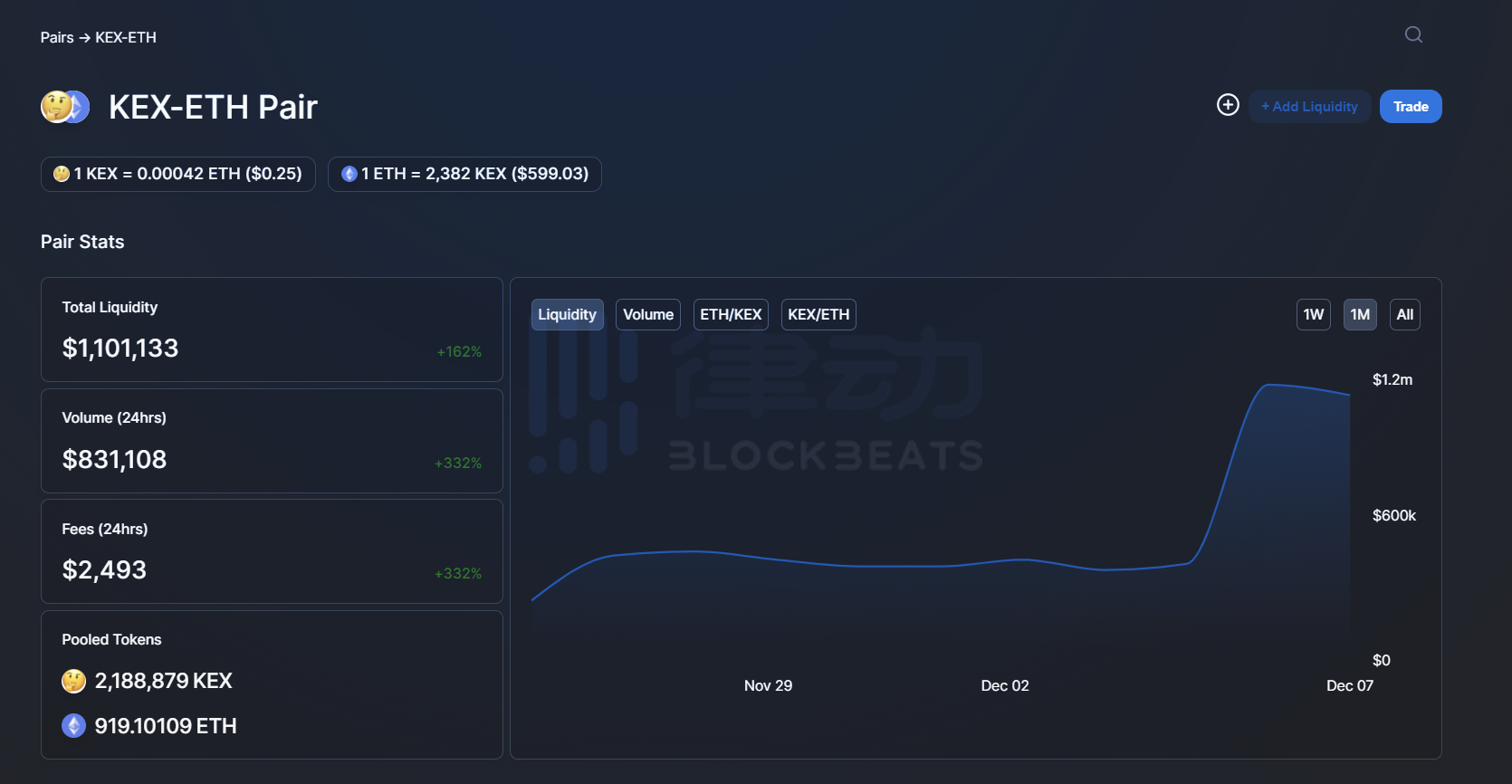1512x784 pixels.
Task: Click the +332% fees change
Action: pyautogui.click(x=458, y=574)
